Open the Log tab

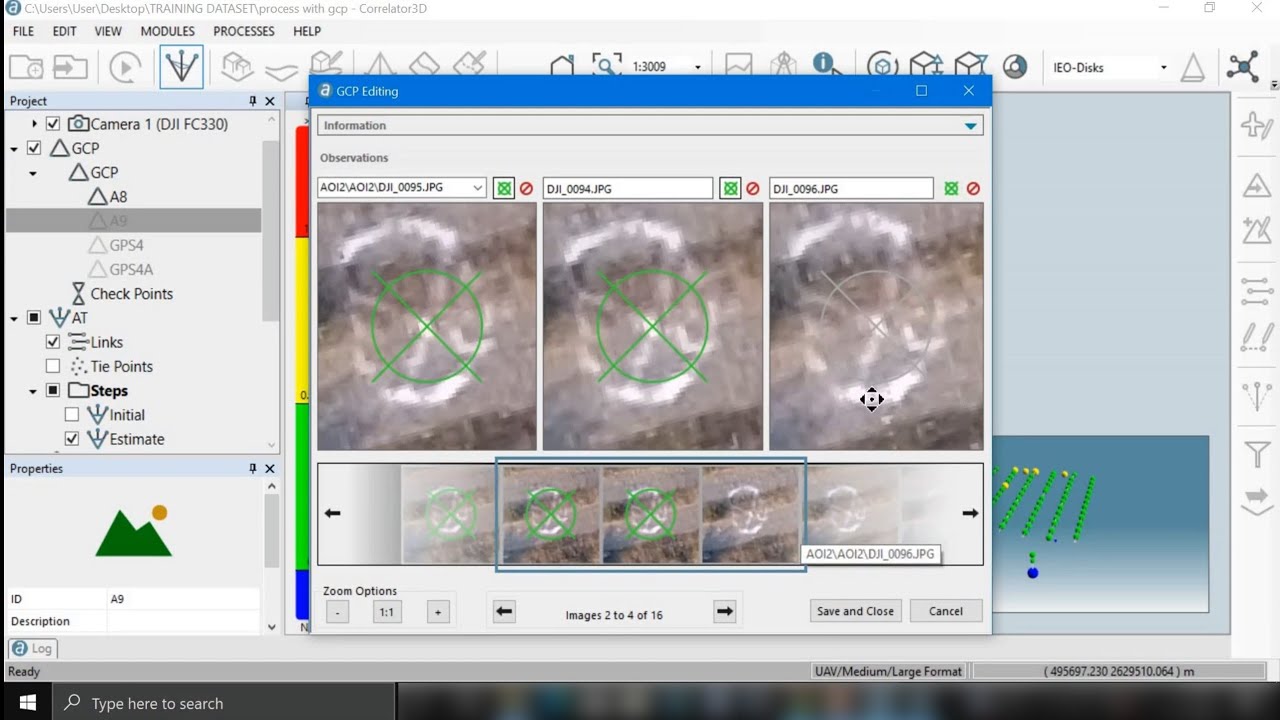click(x=32, y=648)
